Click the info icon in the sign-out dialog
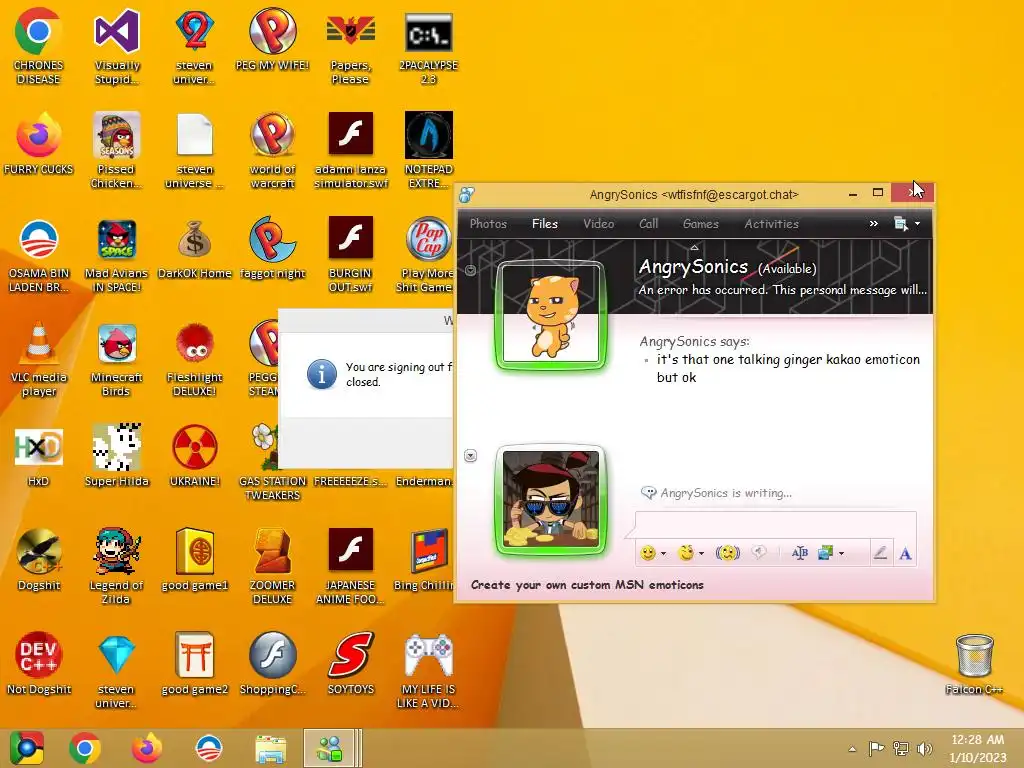This screenshot has height=768, width=1024. pos(321,375)
